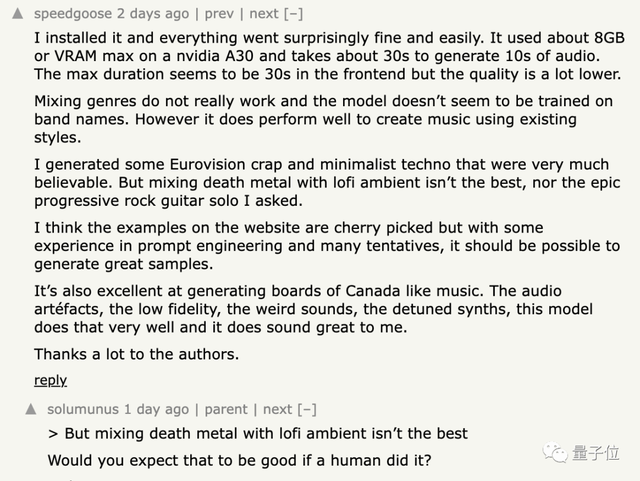Collapse the speedgoose comment thread
Viewport: 640px width, 481px height.
point(293,14)
